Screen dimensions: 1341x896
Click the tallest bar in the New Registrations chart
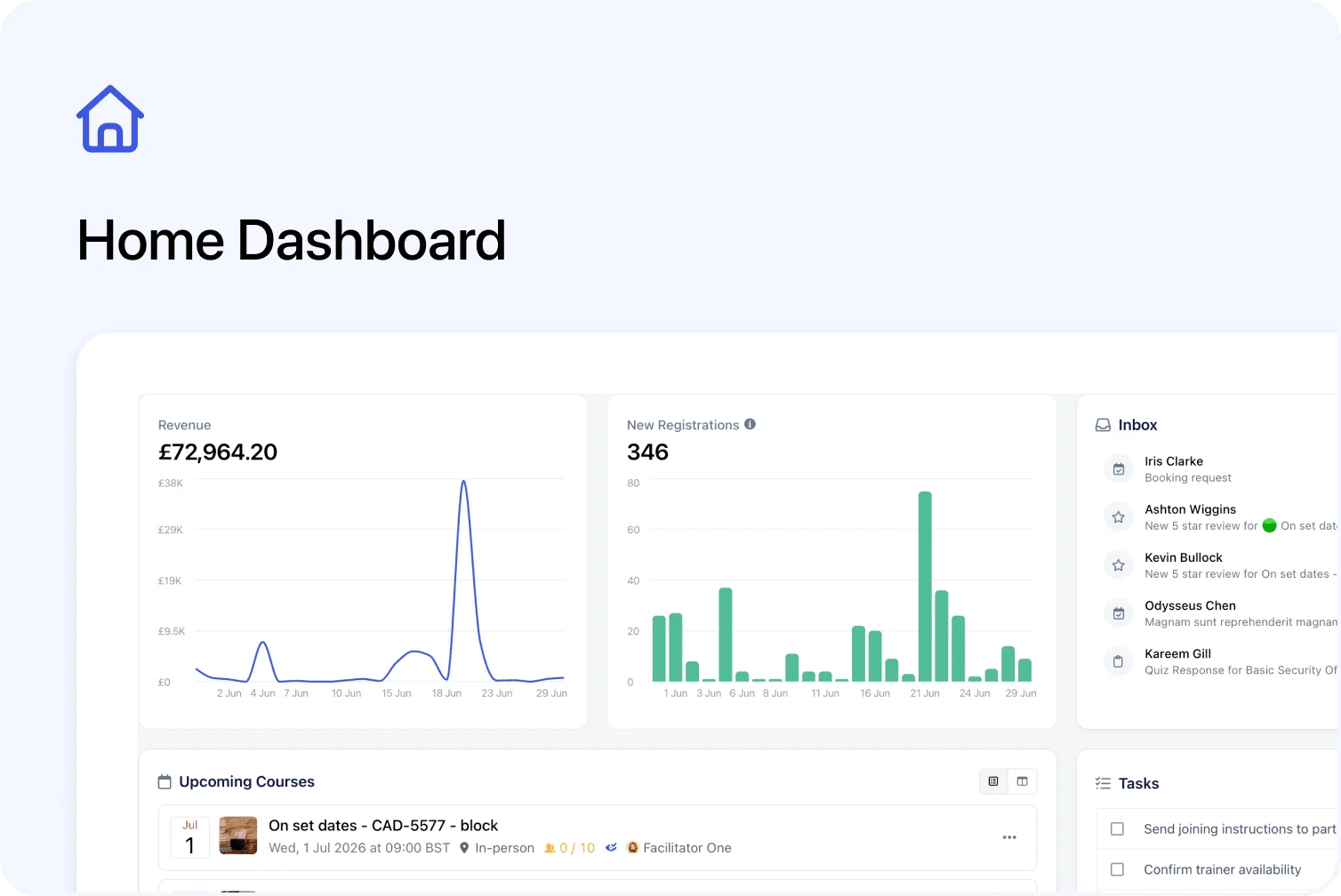click(x=925, y=587)
